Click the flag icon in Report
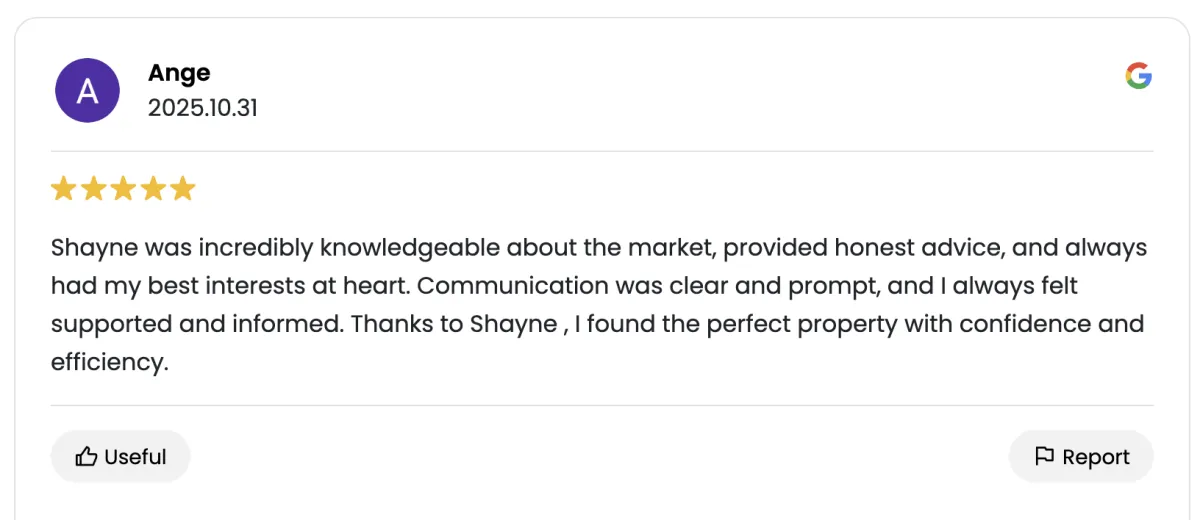Screen dimensions: 1200x520 coord(1044,457)
